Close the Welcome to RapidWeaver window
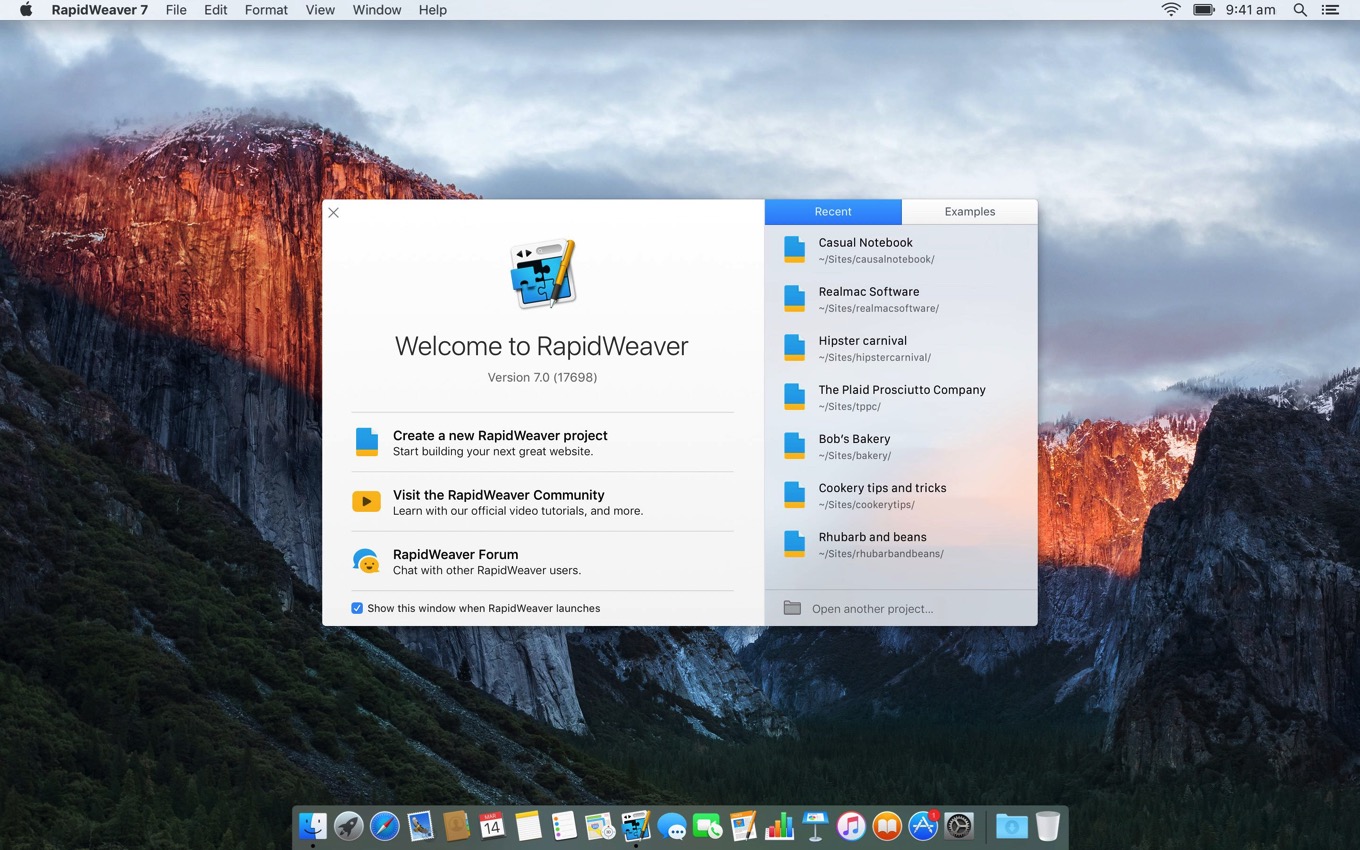The width and height of the screenshot is (1360, 850). [334, 213]
